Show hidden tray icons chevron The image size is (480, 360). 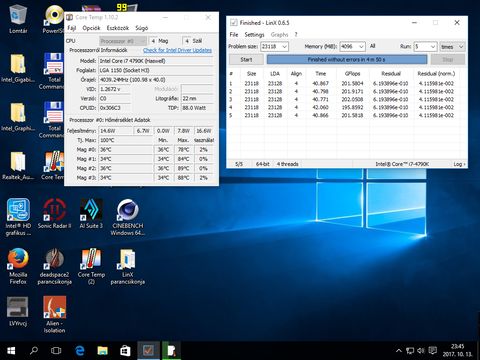pyautogui.click(x=399, y=351)
